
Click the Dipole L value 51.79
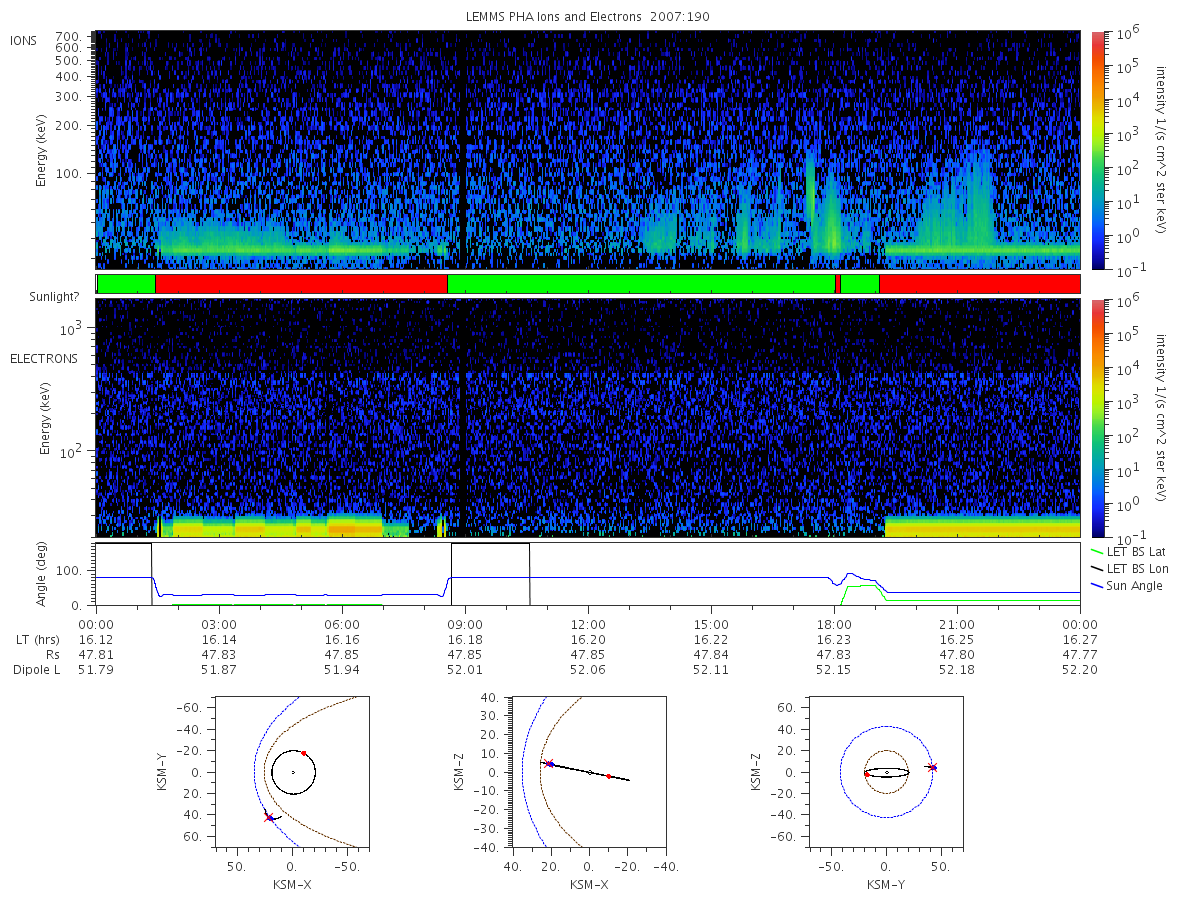(96, 670)
